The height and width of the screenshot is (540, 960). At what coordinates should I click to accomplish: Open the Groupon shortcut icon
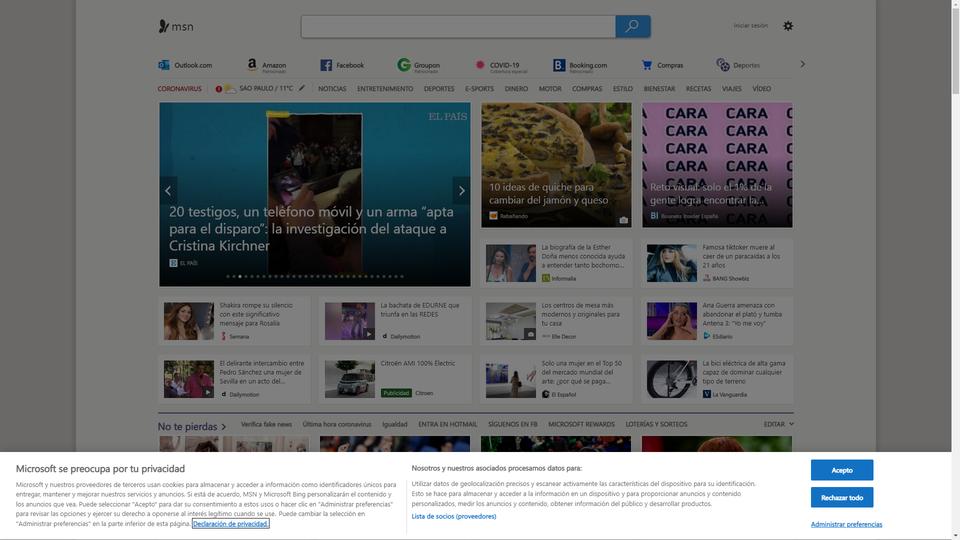(403, 64)
